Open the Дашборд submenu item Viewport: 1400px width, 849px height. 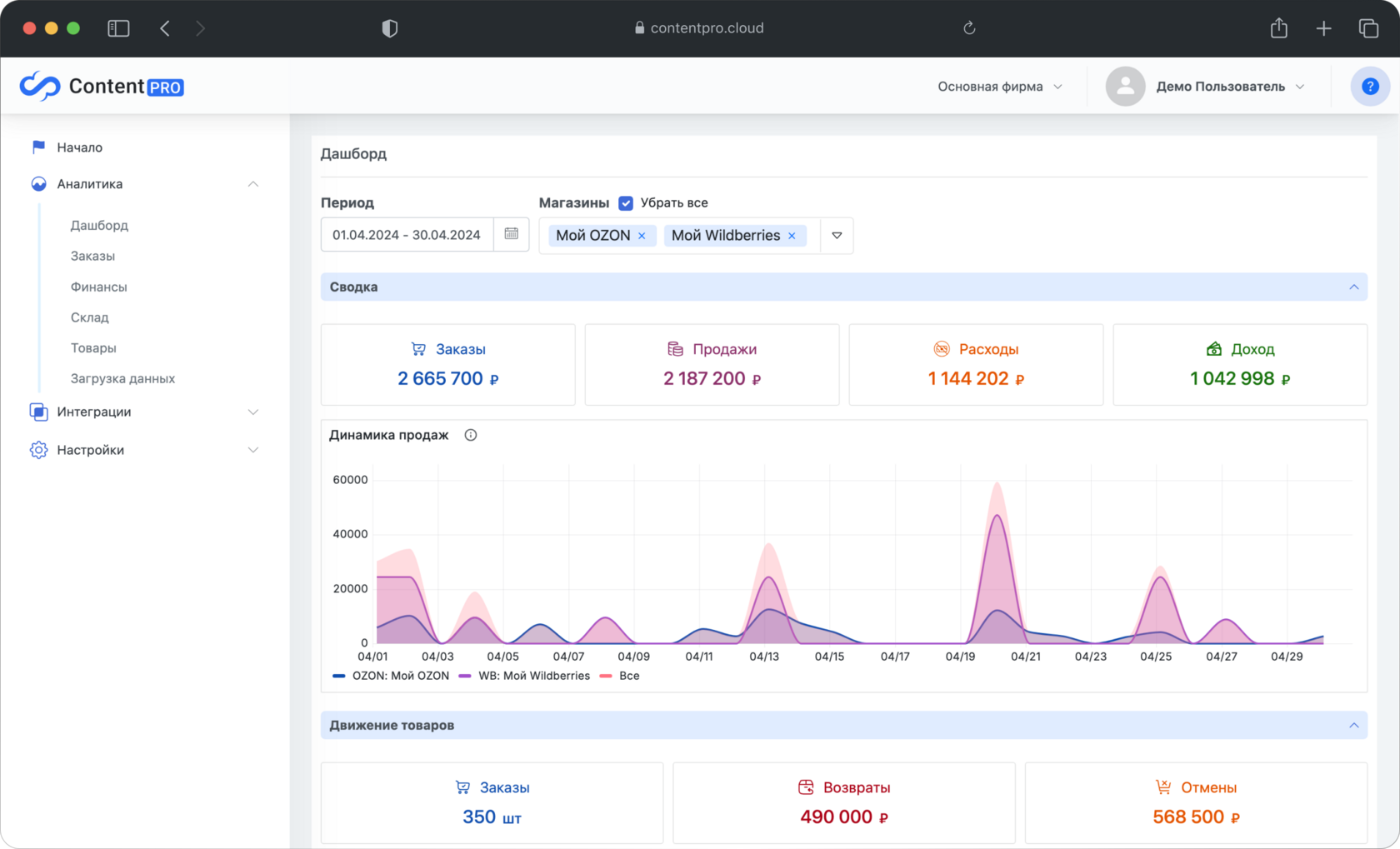pos(99,225)
